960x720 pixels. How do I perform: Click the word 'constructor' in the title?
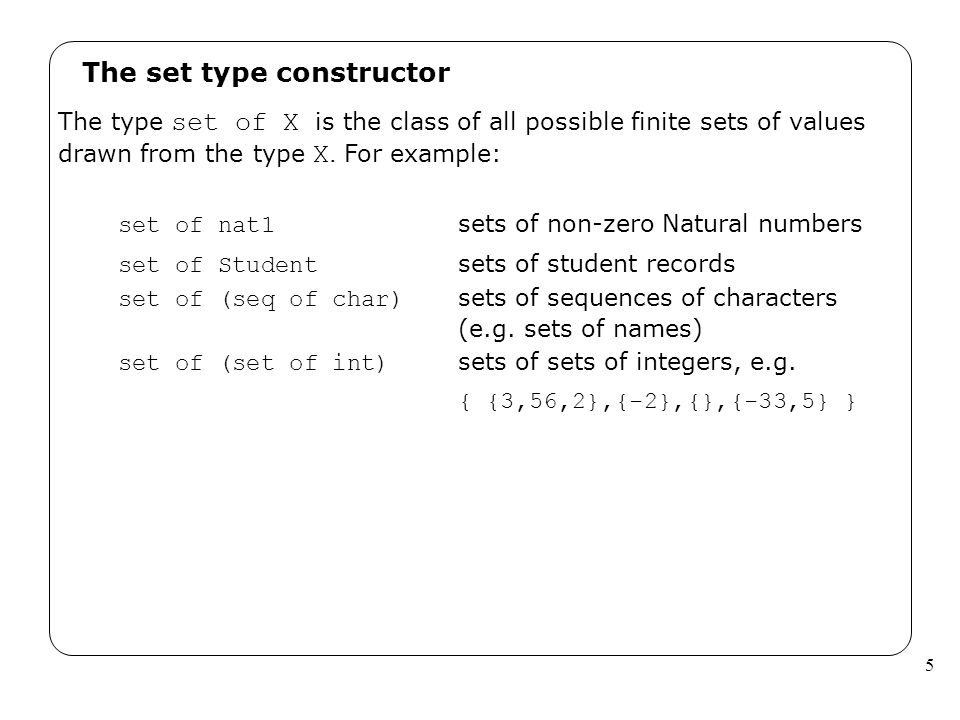363,73
